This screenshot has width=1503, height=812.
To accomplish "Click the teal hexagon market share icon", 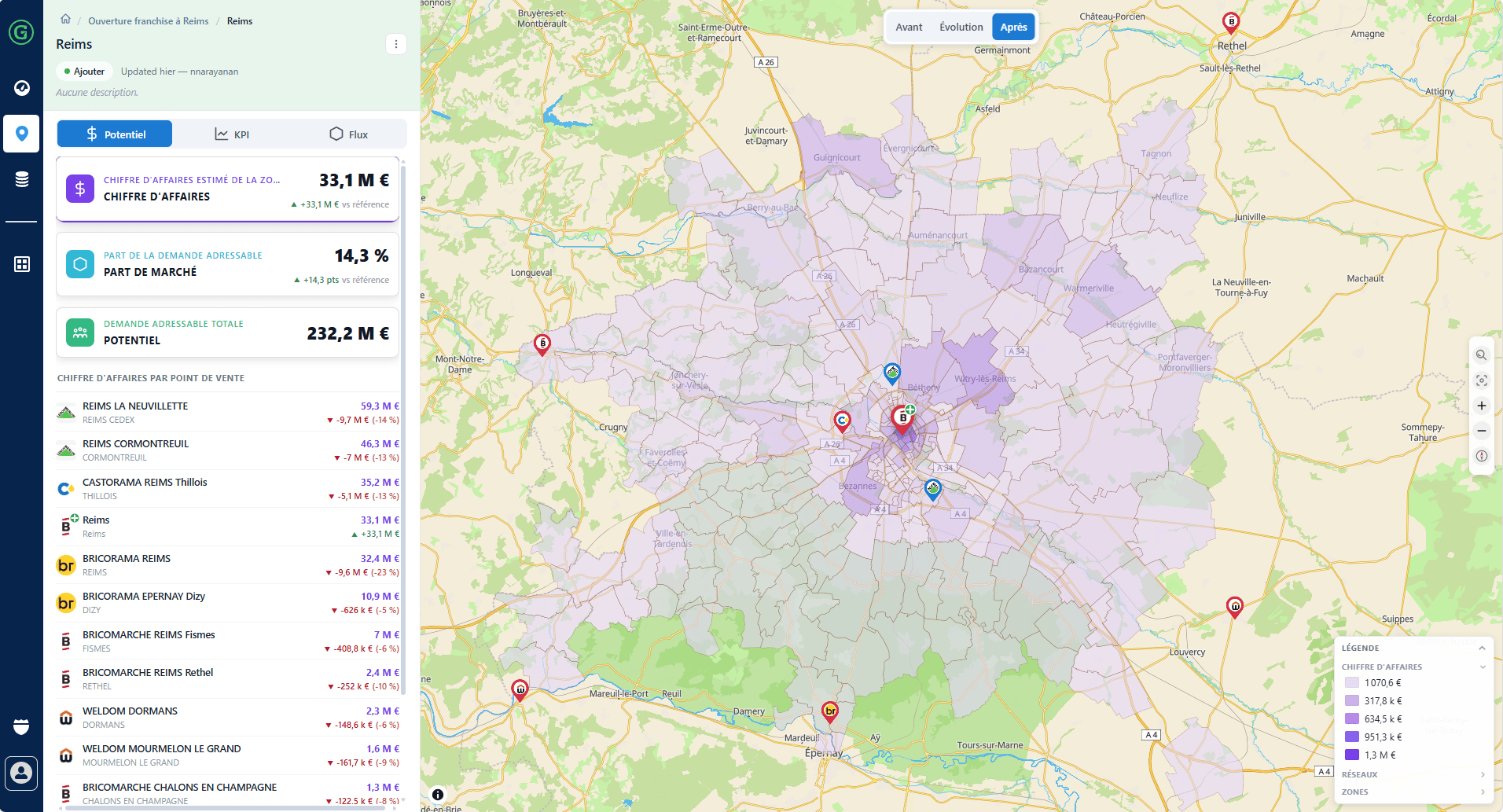I will click(x=80, y=264).
